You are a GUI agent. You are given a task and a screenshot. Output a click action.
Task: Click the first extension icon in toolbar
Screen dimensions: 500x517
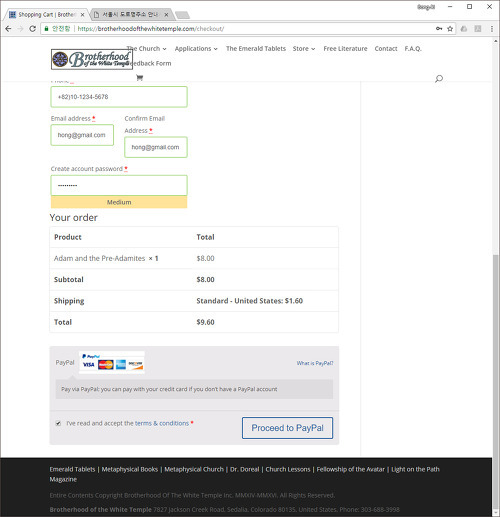(x=464, y=29)
